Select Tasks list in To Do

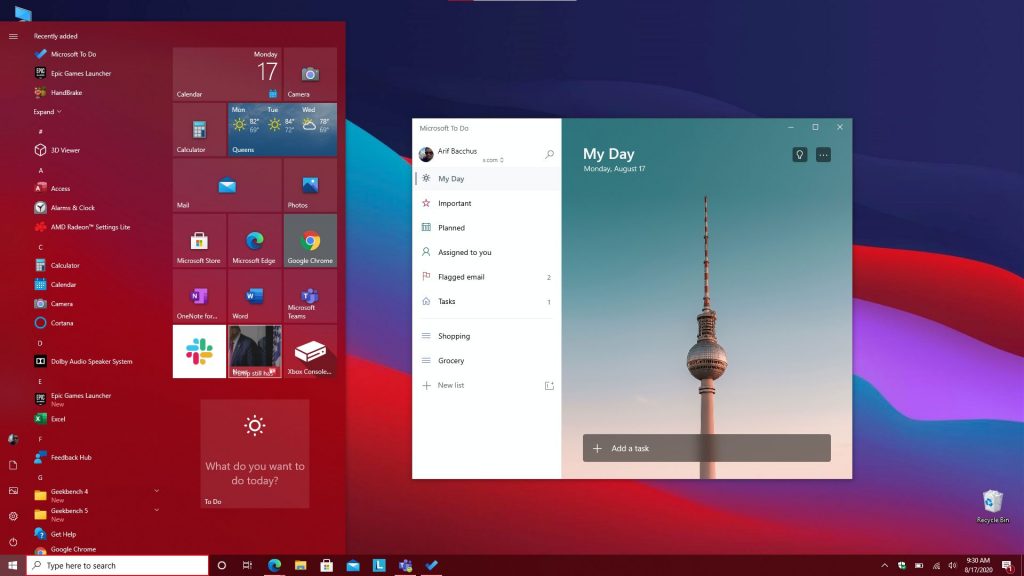(488, 301)
